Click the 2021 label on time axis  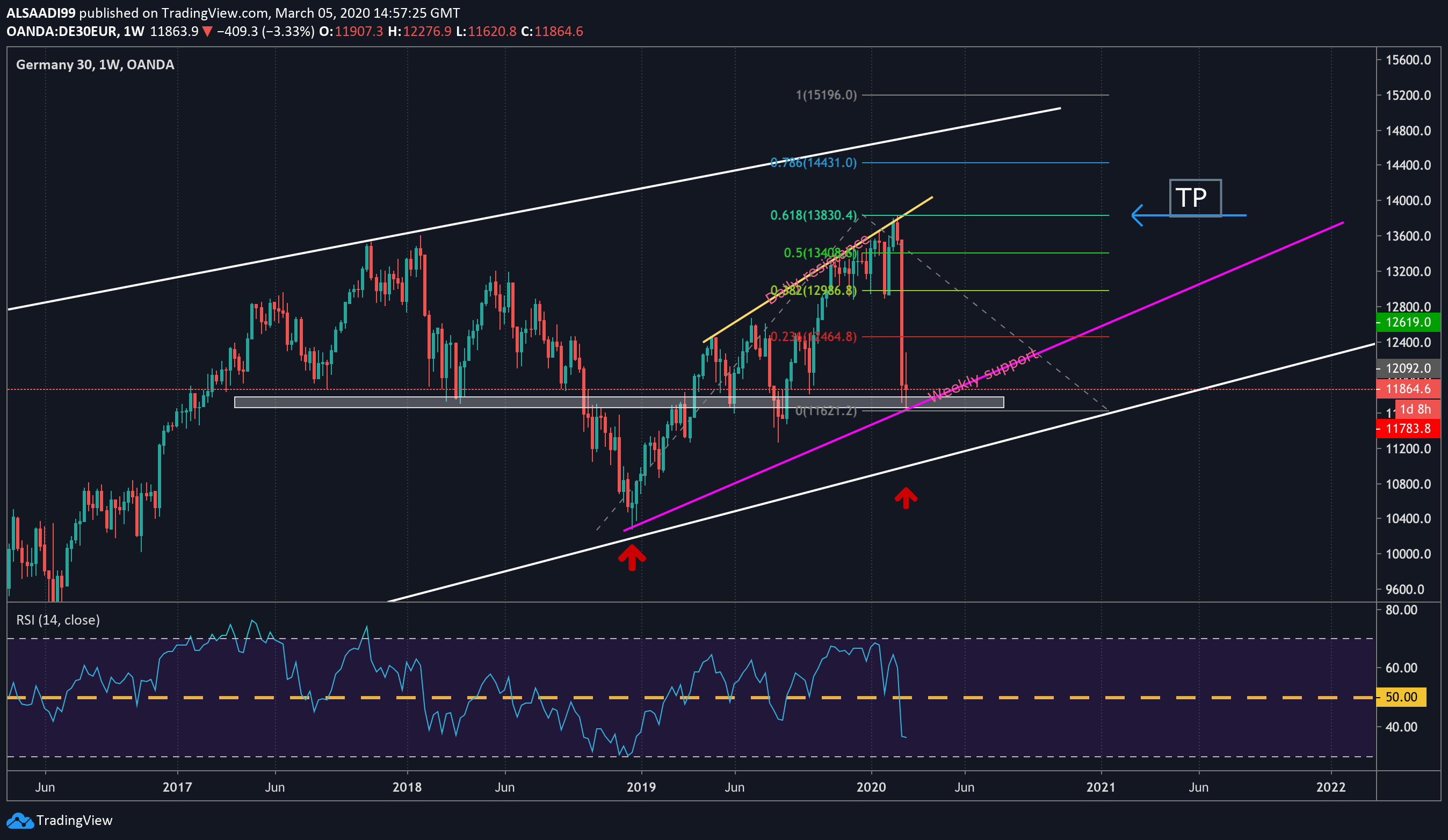(1101, 787)
